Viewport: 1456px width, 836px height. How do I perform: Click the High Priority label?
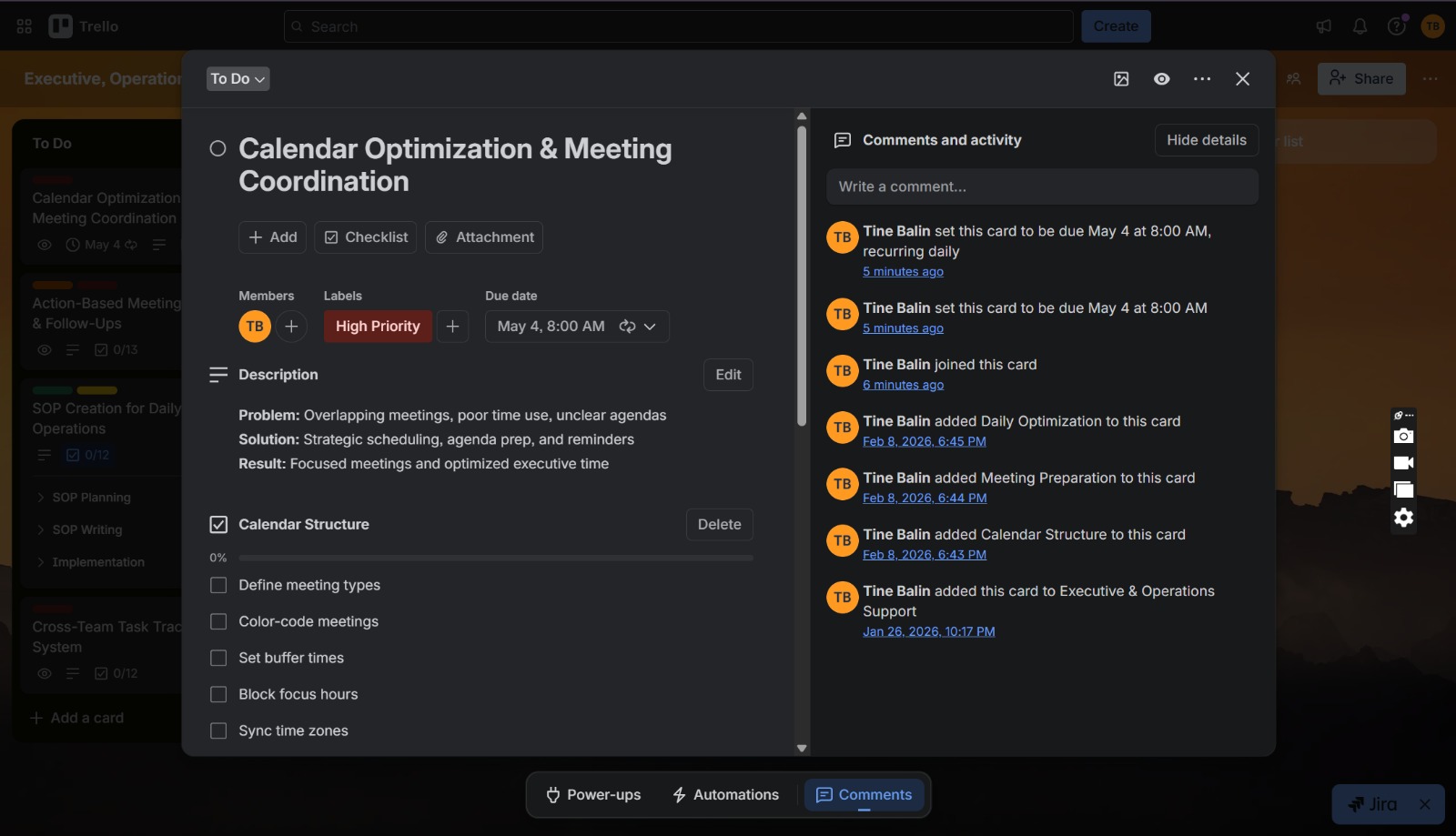coord(378,327)
